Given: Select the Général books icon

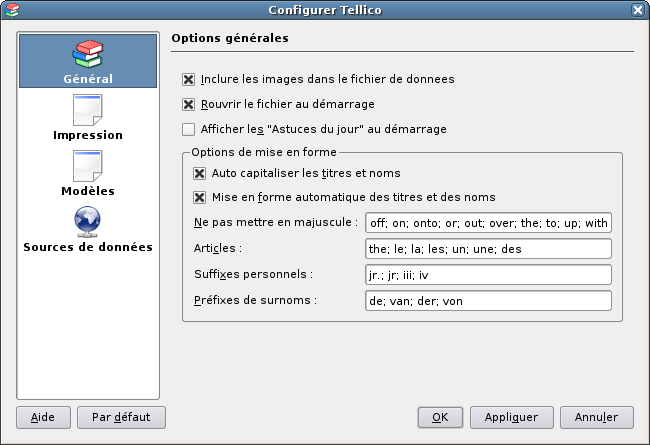Looking at the screenshot, I should coord(87,54).
